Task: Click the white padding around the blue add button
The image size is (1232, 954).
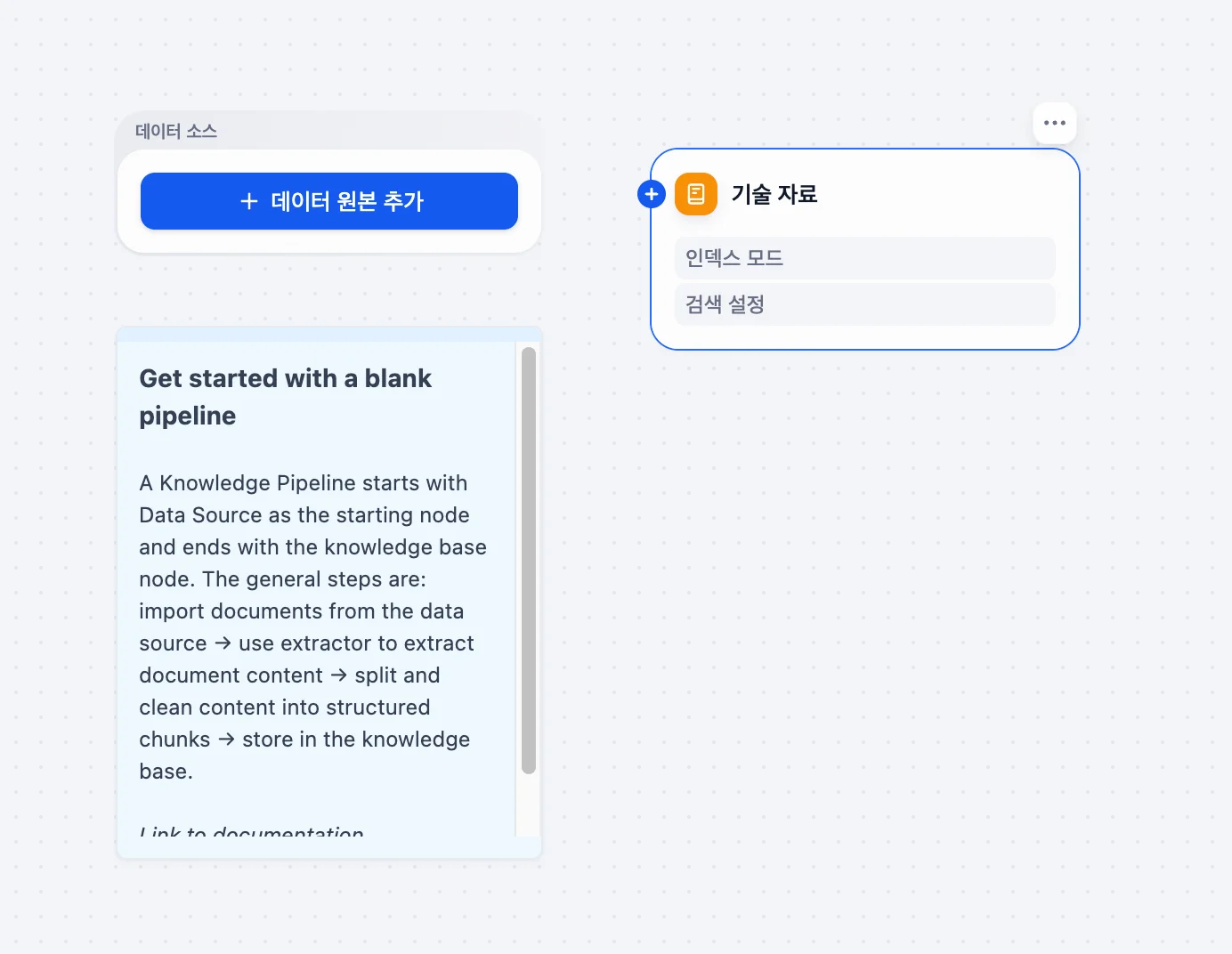Action: pyautogui.click(x=329, y=242)
